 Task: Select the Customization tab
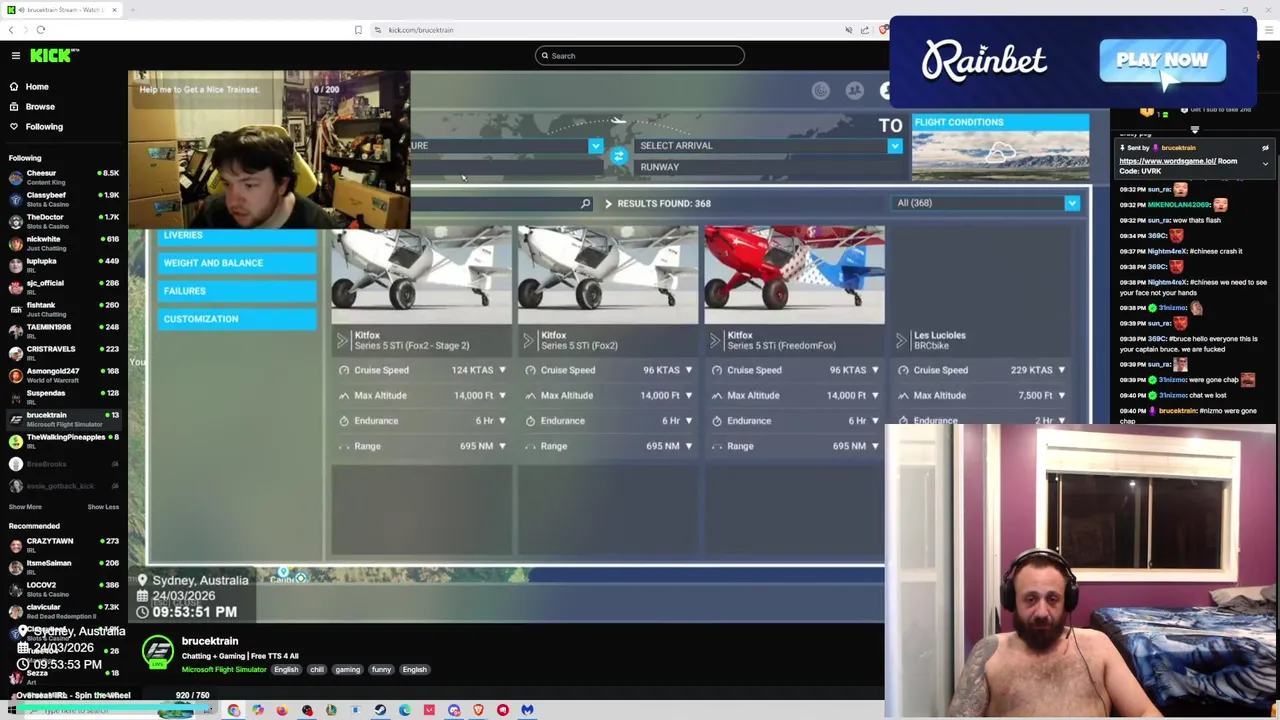(x=237, y=319)
